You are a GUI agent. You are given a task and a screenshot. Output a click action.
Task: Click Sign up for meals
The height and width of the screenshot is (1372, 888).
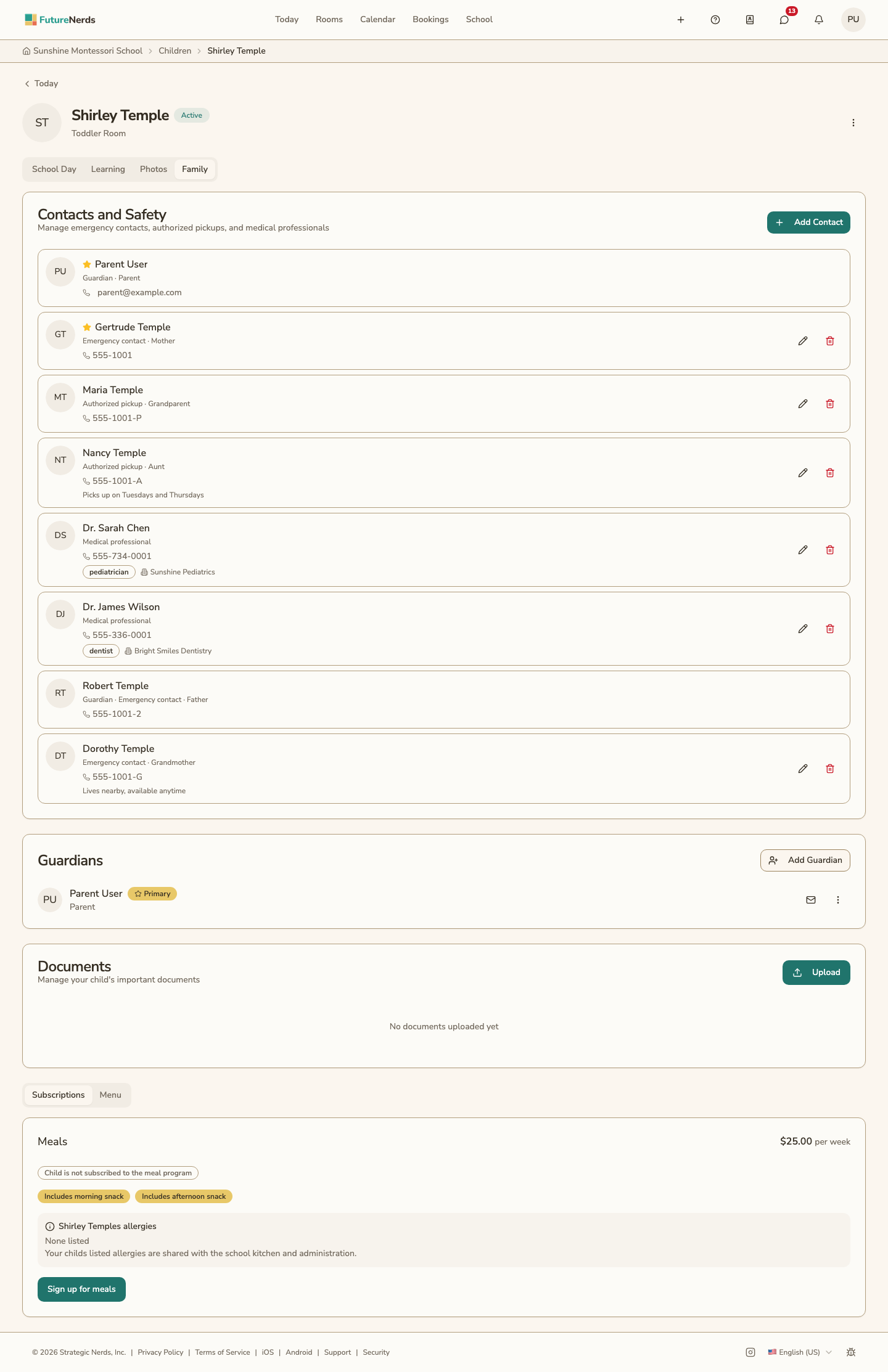[x=81, y=1289]
